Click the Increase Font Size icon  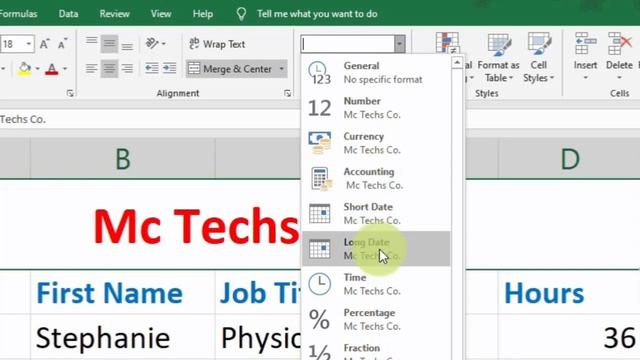coord(44,44)
